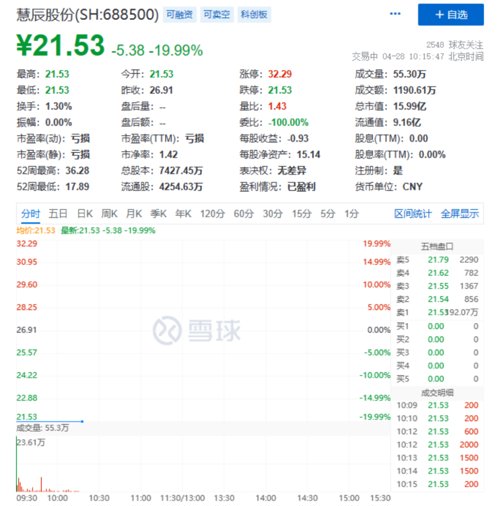500x506 pixels.
Task: Open 区间统计 range statistics
Action: point(413,214)
